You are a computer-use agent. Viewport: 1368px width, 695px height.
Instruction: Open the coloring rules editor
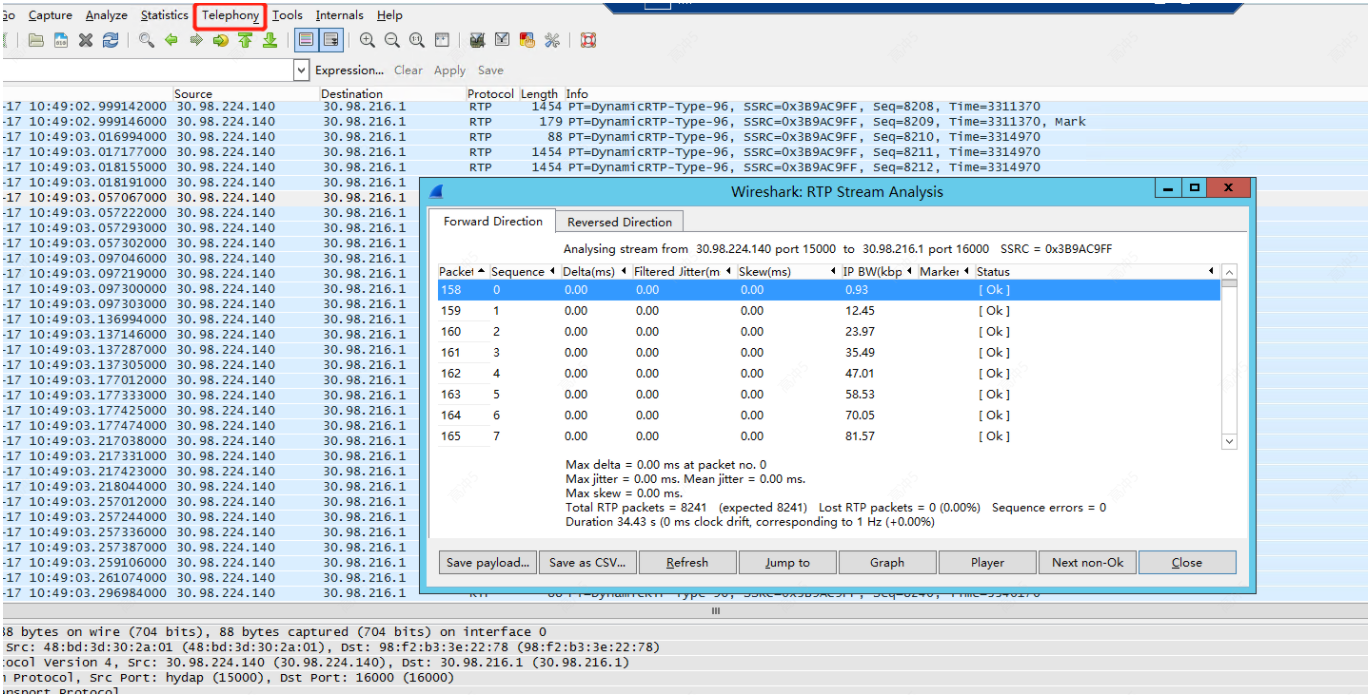click(526, 40)
